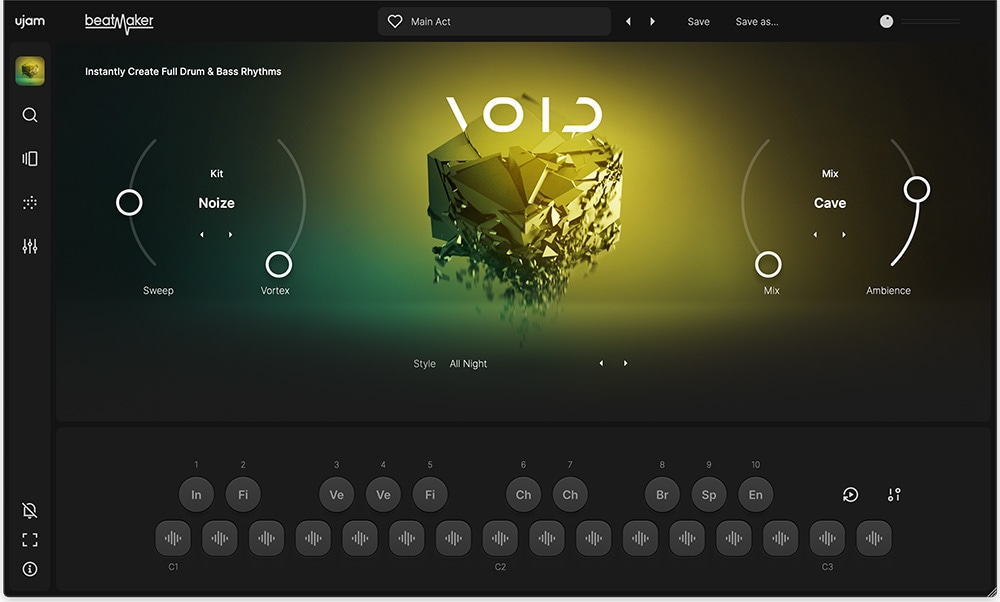The image size is (1000, 602).
Task: Select previous Mix preset with left arrow
Action: point(815,235)
